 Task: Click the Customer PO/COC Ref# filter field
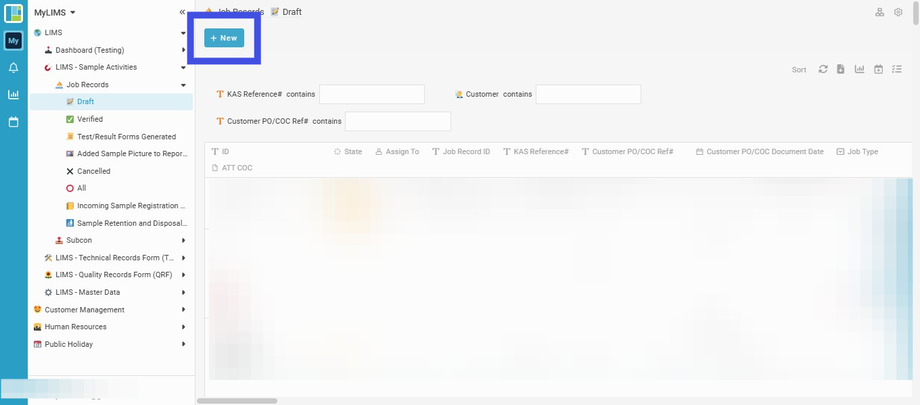tap(398, 122)
